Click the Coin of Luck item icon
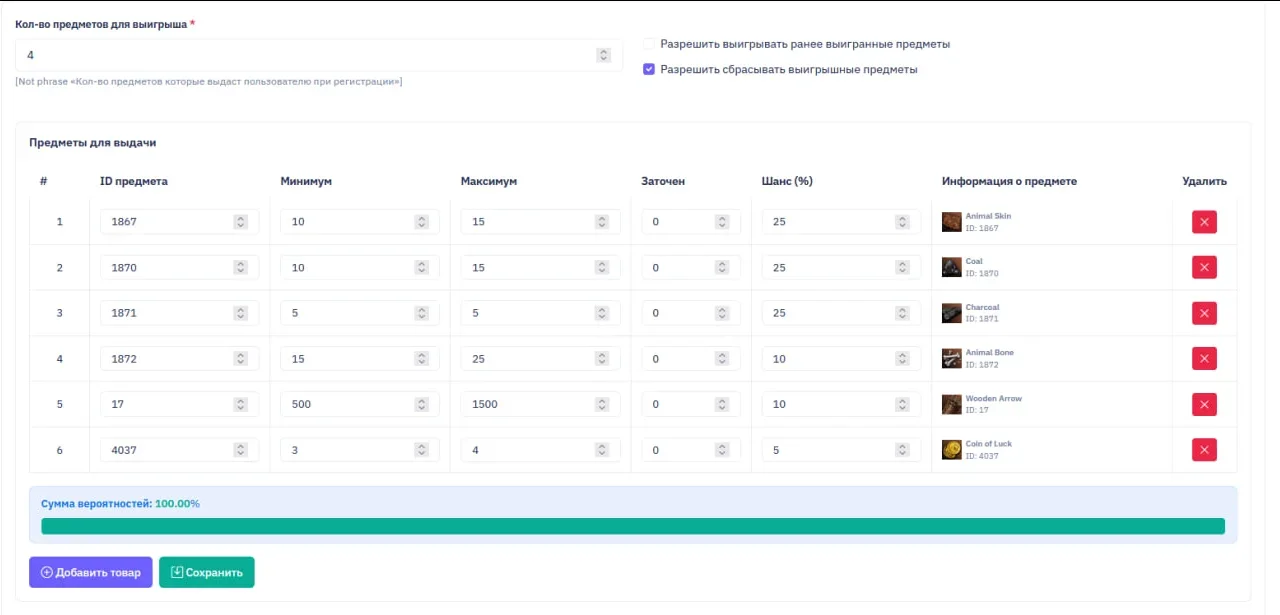Viewport: 1280px width, 615px height. tap(951, 450)
